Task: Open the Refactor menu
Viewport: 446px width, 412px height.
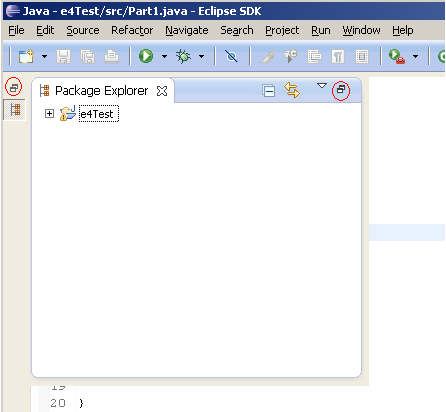Action: [132, 30]
